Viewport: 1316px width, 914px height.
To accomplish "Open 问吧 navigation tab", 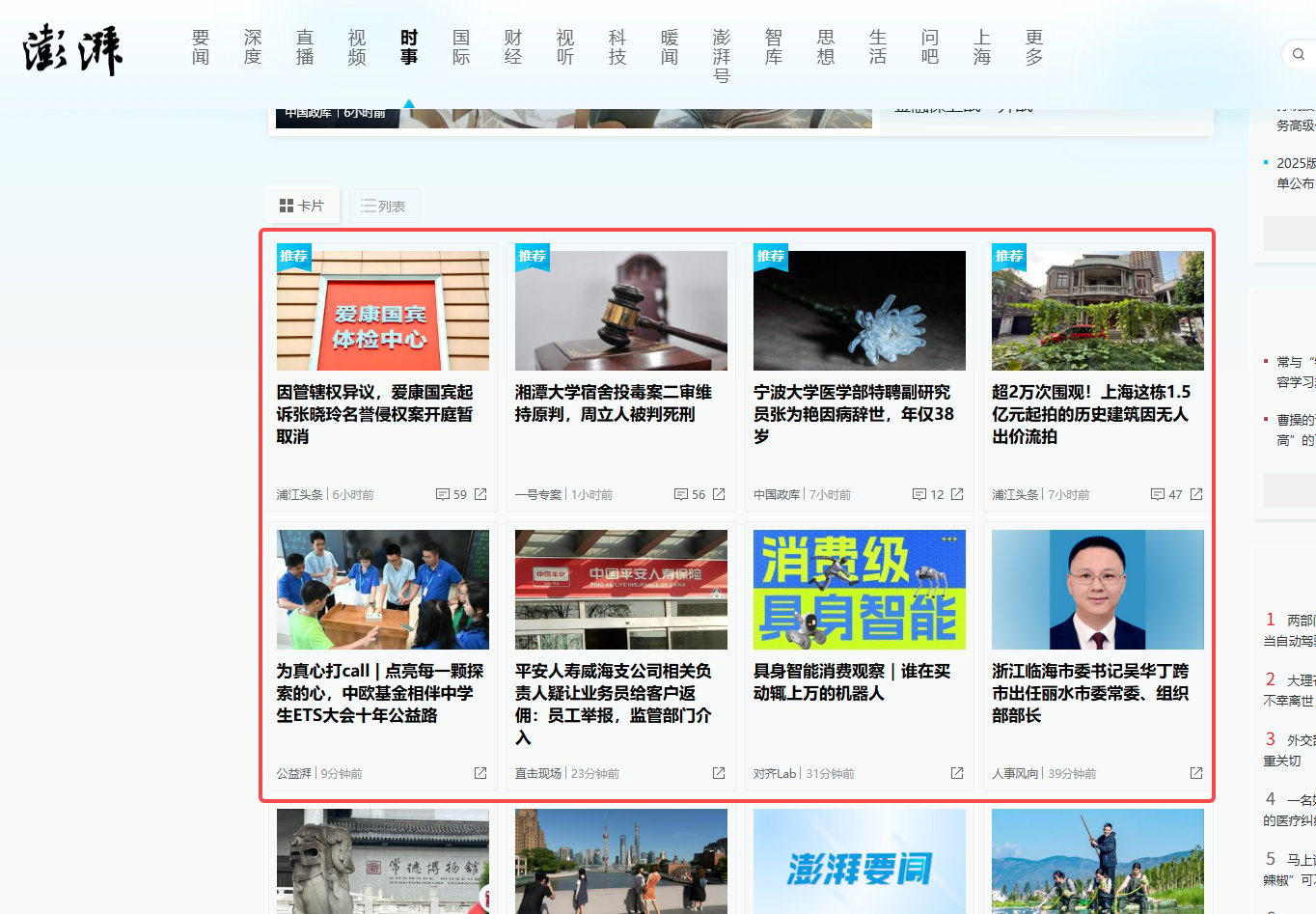I will point(930,47).
